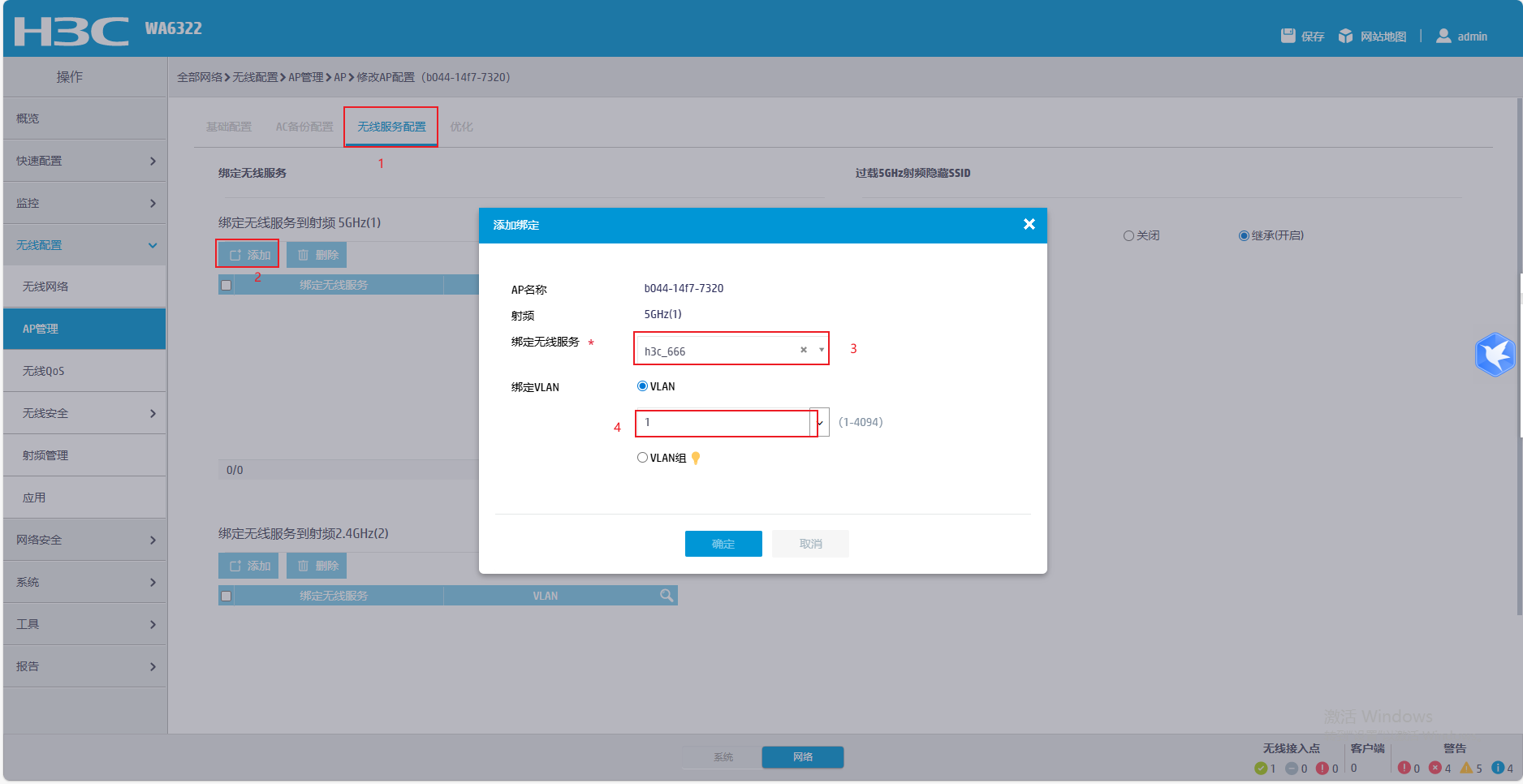
Task: Open 网站地图 site map icon
Action: point(1346,36)
